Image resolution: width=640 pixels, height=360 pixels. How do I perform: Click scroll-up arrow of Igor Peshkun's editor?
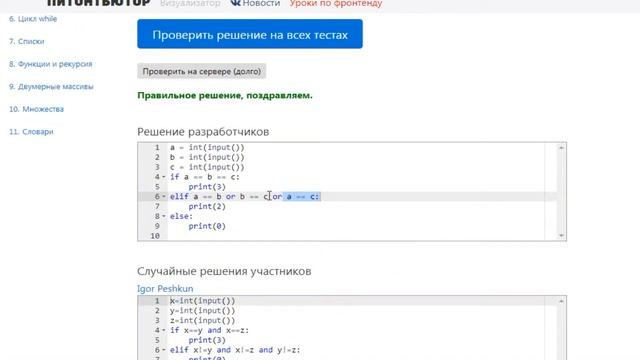coord(562,301)
